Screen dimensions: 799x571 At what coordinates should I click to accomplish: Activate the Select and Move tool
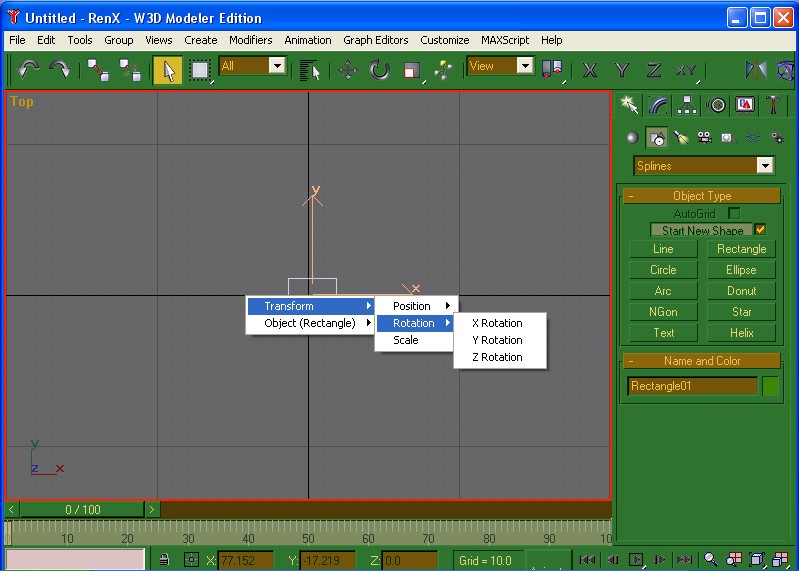click(x=348, y=69)
